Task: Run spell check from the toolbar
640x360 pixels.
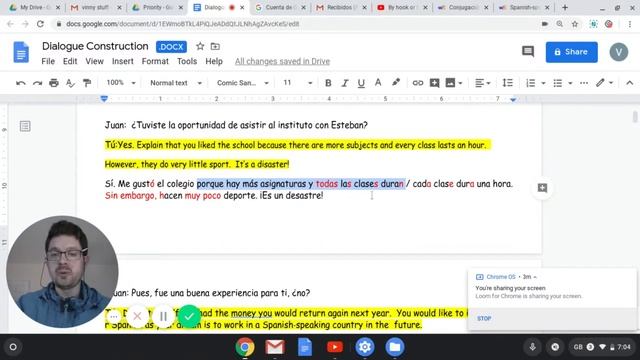Action: (70, 83)
